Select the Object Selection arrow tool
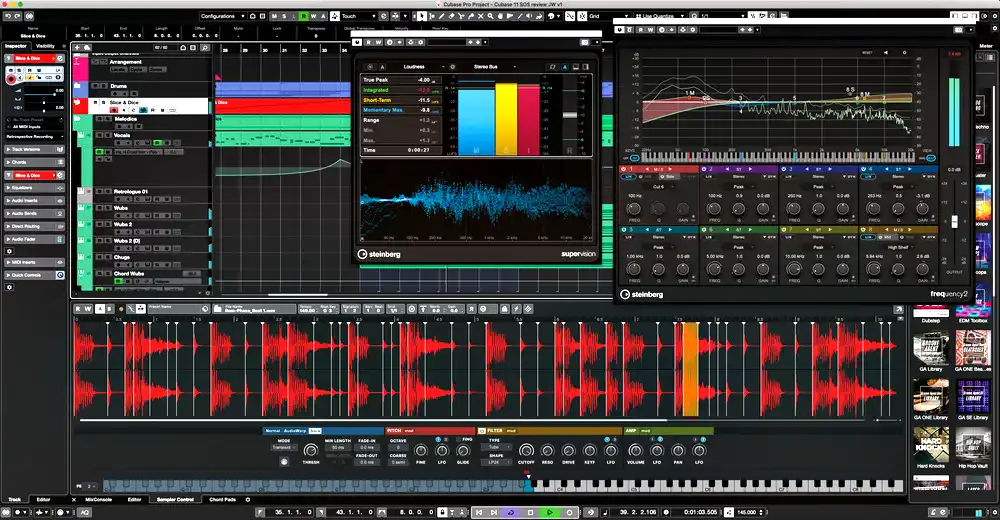The width and height of the screenshot is (1000, 520). (422, 16)
